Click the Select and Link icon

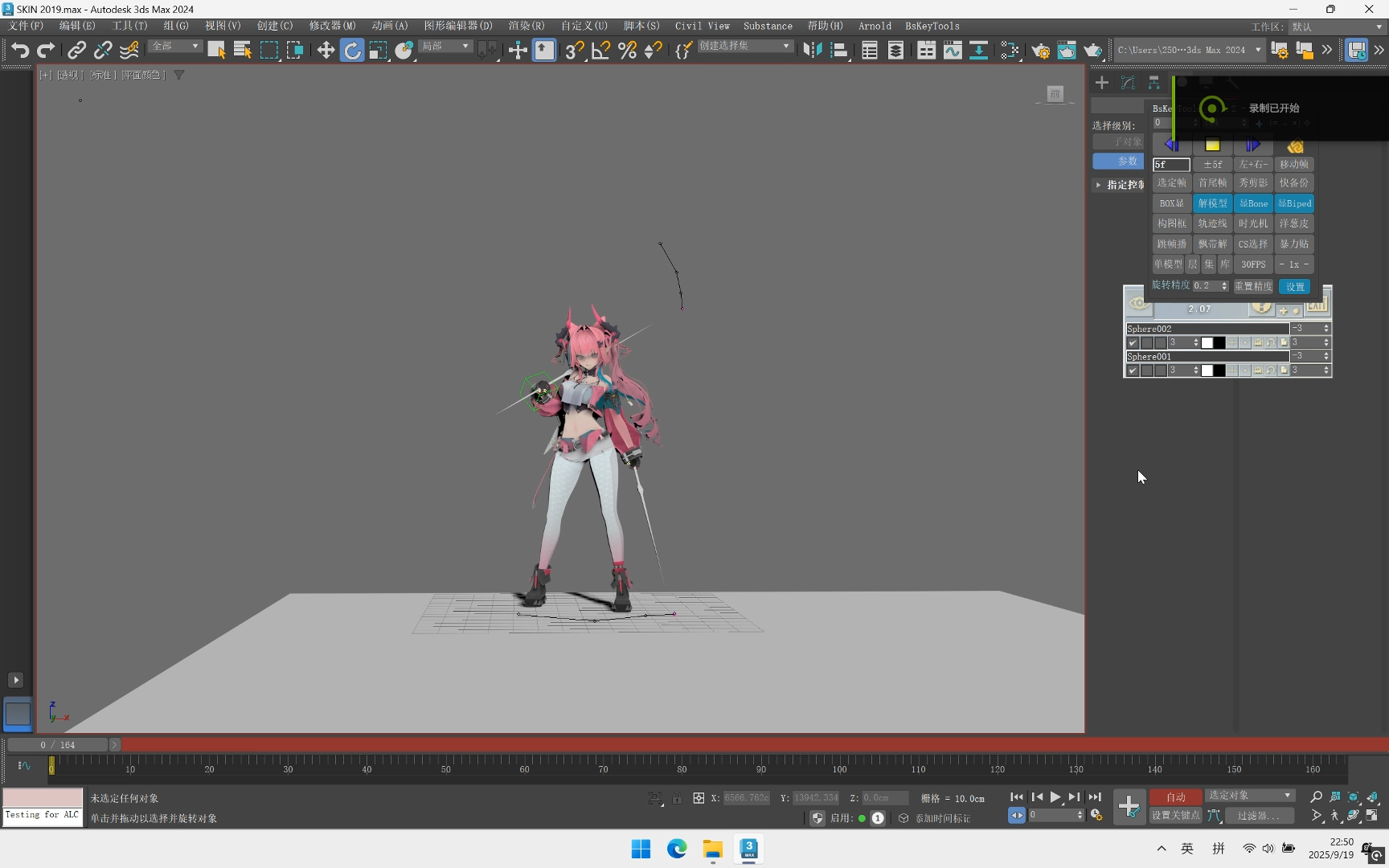point(76,51)
